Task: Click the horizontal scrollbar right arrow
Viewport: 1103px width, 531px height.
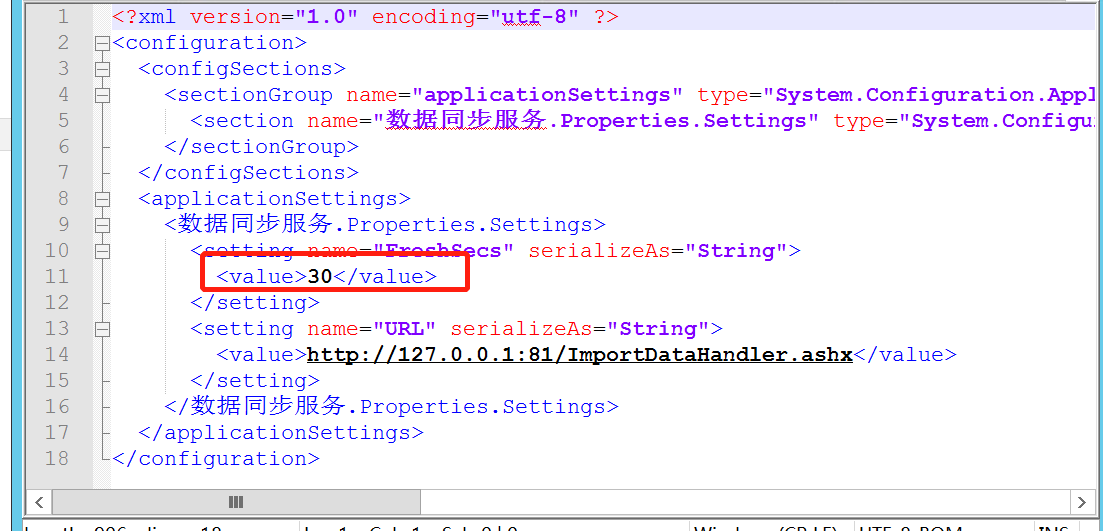Action: 1082,502
